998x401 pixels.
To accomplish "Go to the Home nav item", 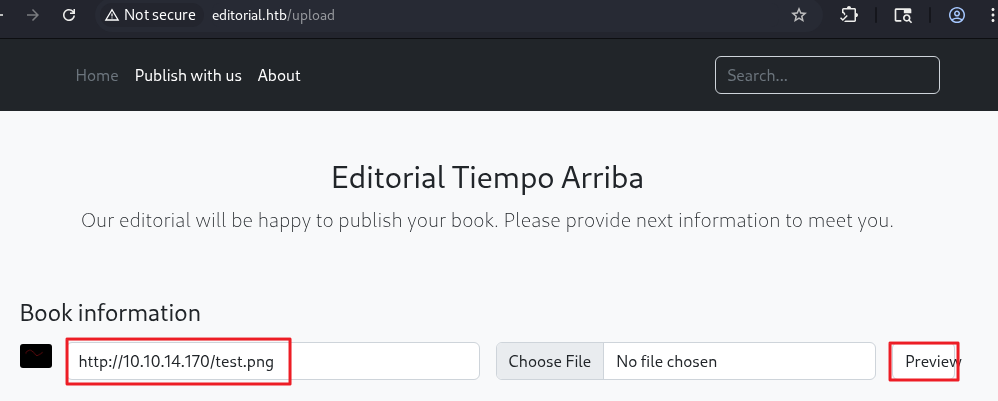I will pos(97,75).
